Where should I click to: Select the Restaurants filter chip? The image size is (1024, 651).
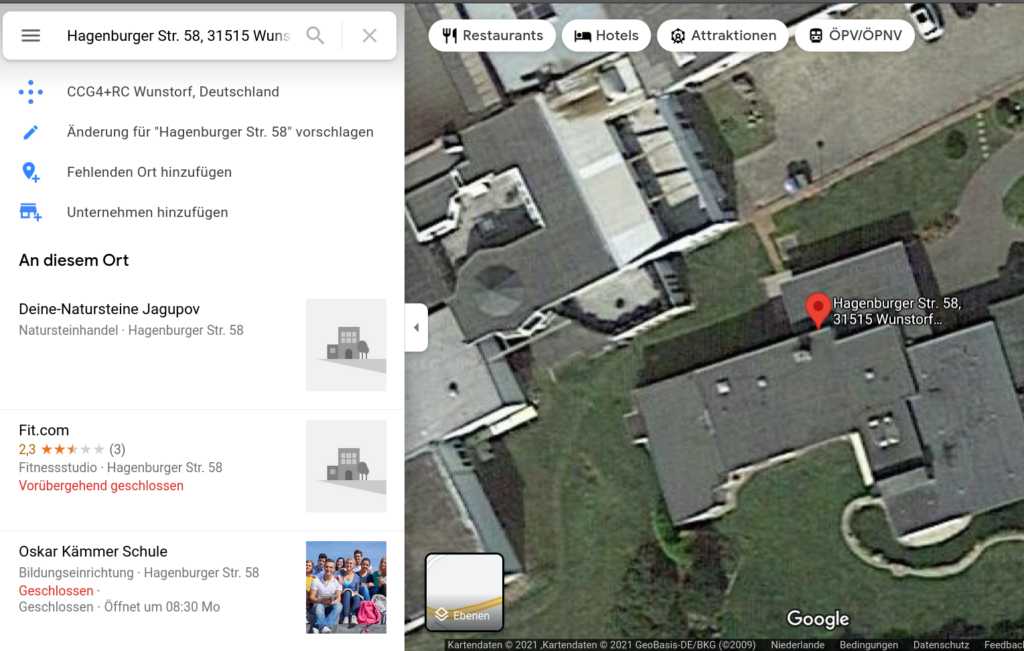point(492,36)
